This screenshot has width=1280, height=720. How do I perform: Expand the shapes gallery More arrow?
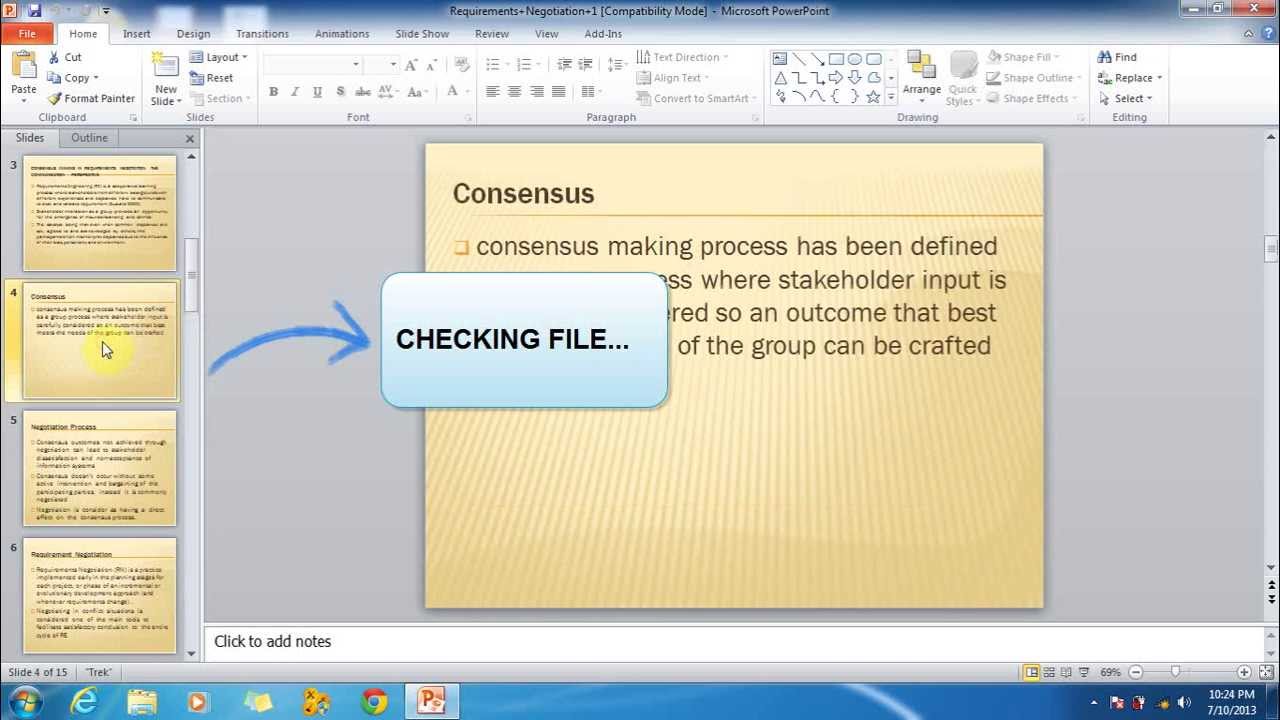click(890, 98)
